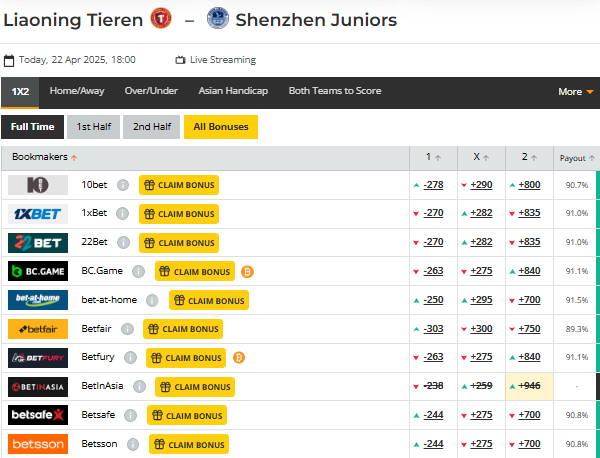Switch to the Over/Under tab

click(x=151, y=91)
